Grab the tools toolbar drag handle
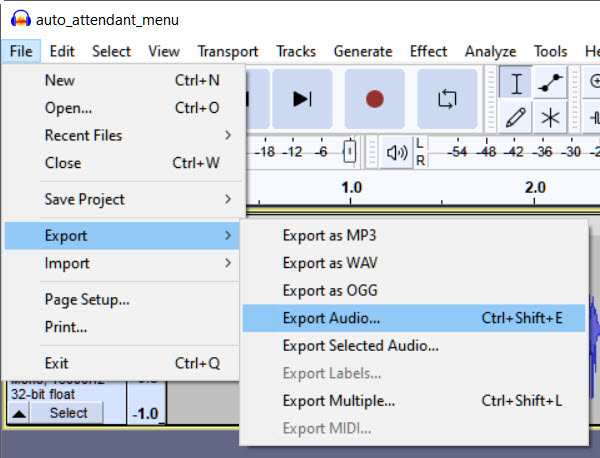 click(x=490, y=99)
